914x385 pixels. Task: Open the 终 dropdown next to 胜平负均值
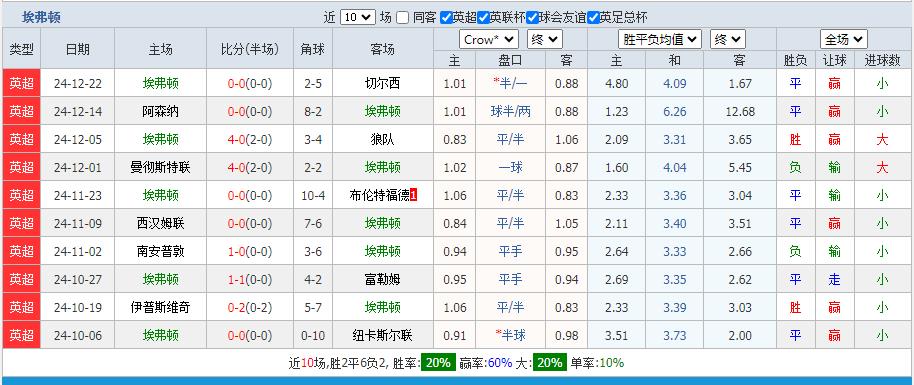(x=727, y=40)
